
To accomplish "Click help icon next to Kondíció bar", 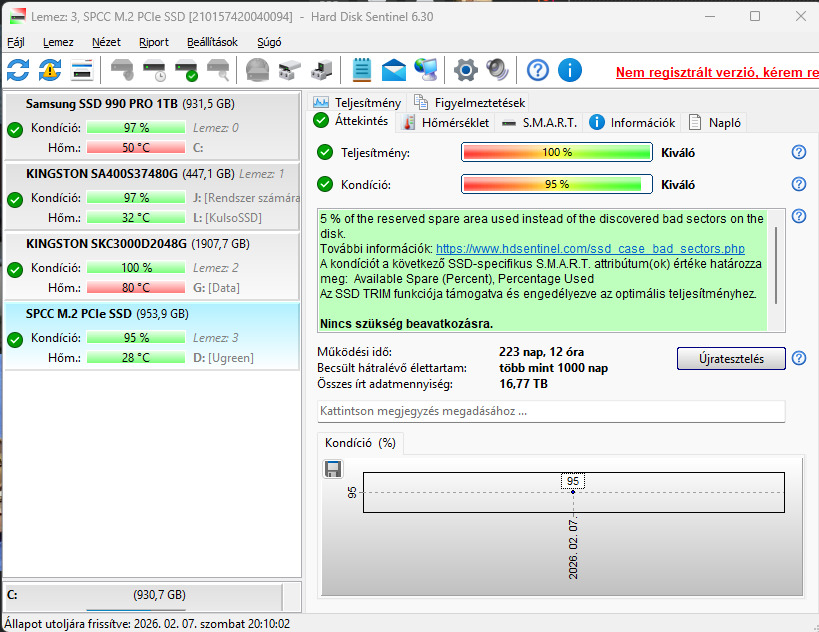I will 799,184.
